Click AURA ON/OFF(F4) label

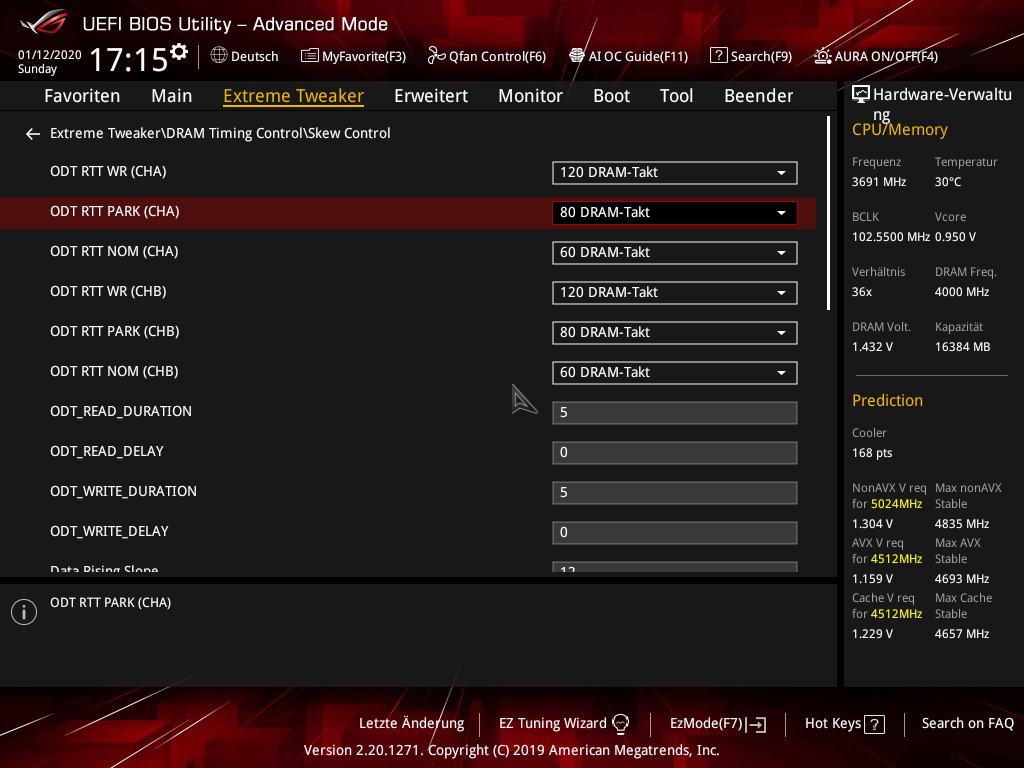pyautogui.click(x=886, y=56)
